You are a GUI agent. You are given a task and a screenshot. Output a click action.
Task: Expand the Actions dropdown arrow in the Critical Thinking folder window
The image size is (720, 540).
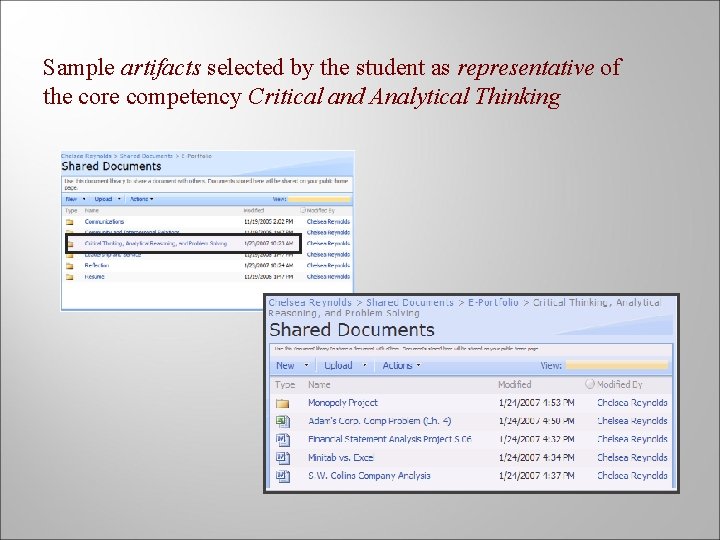418,366
